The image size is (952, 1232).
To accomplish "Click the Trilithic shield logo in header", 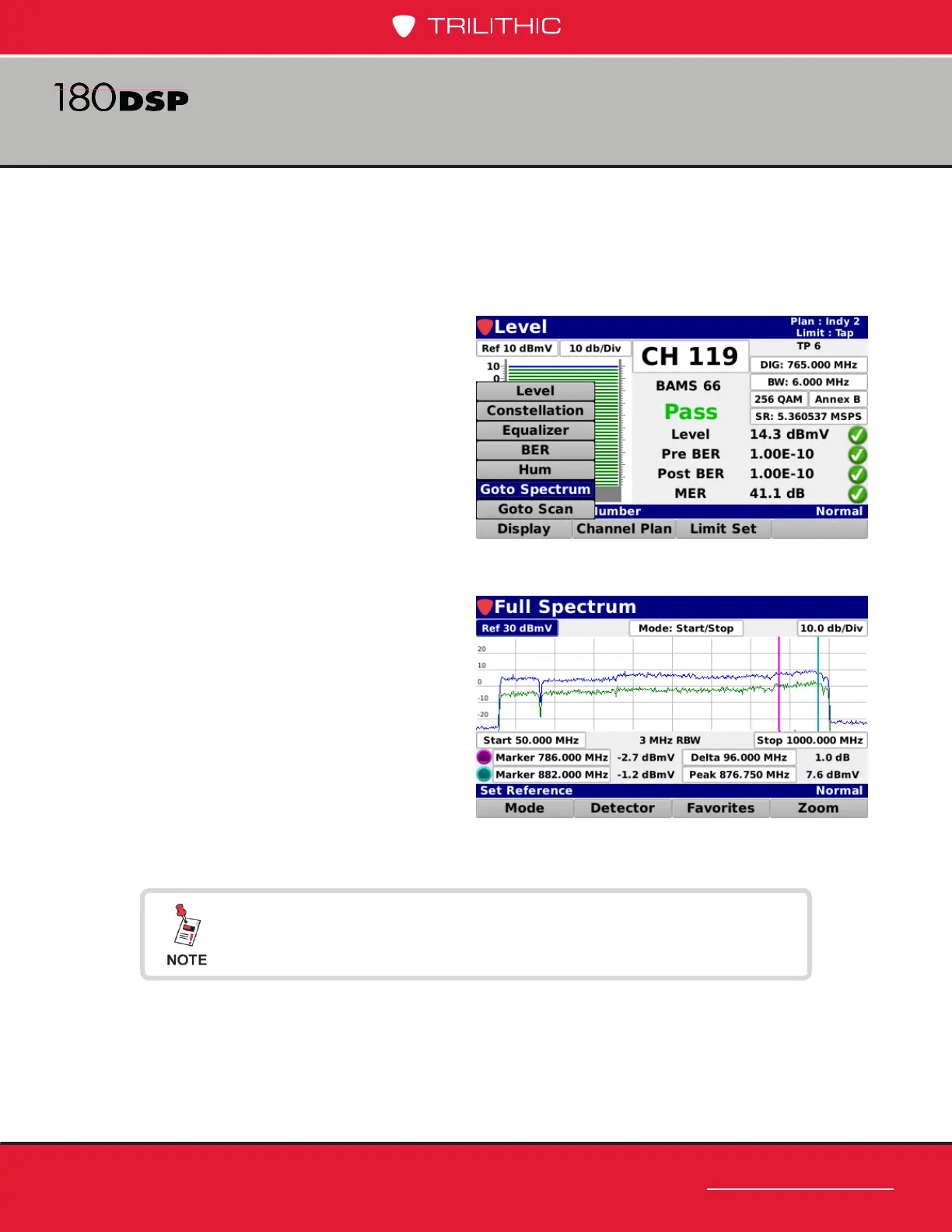I will click(x=403, y=26).
